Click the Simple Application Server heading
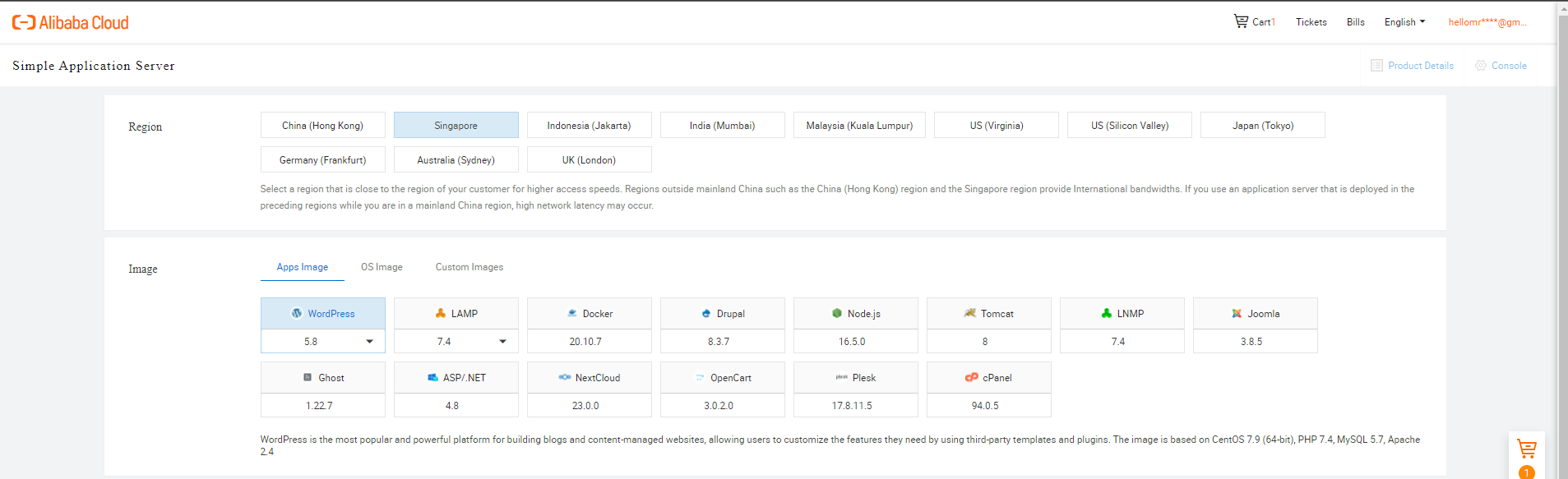1568x479 pixels. point(94,66)
